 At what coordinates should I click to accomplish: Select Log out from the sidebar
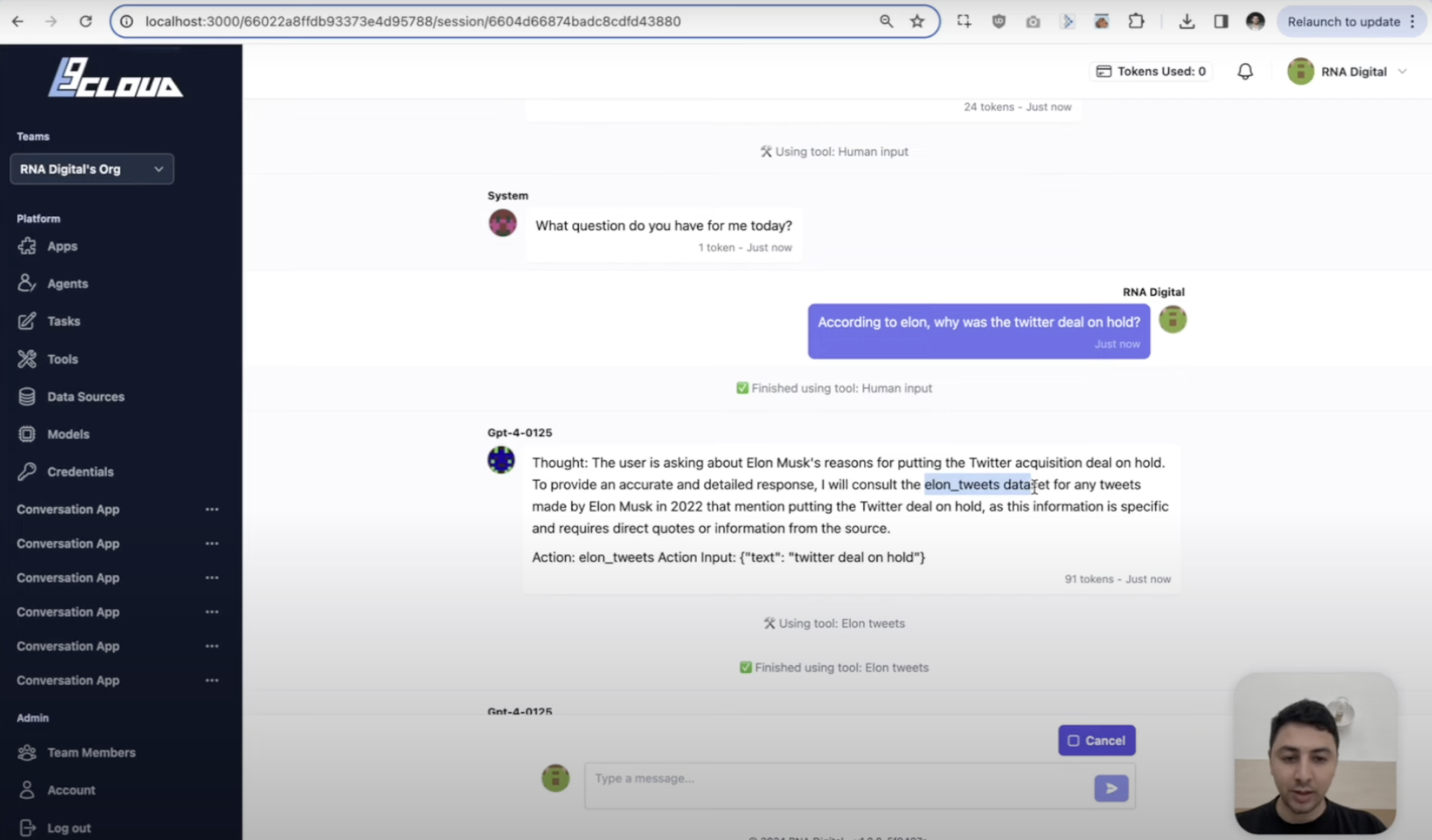pos(68,828)
